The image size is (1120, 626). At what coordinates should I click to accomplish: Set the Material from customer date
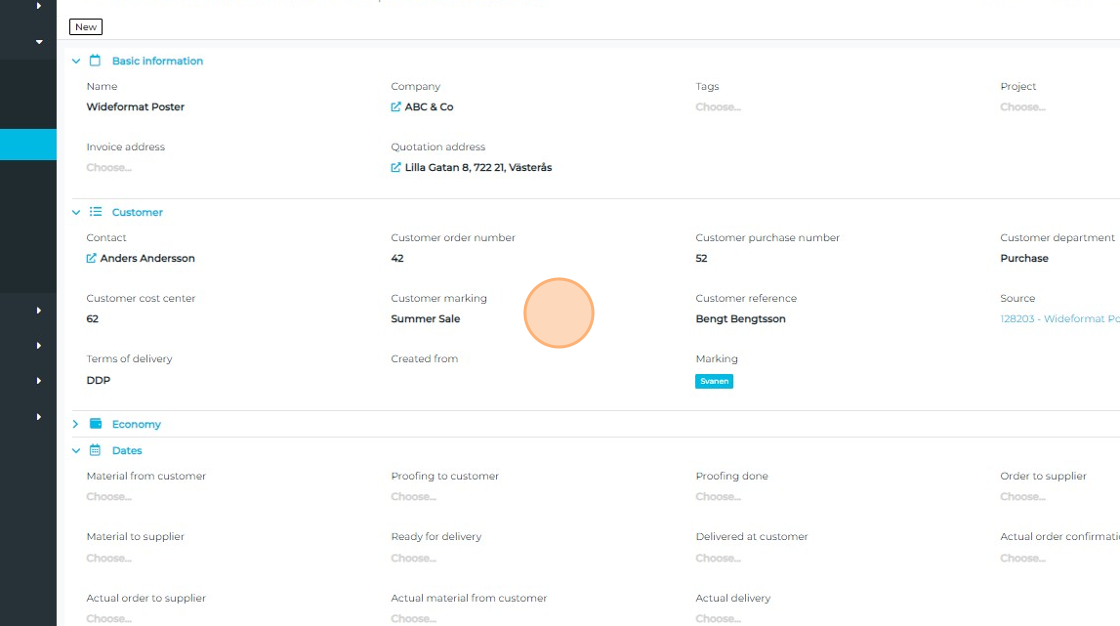pyautogui.click(x=109, y=497)
